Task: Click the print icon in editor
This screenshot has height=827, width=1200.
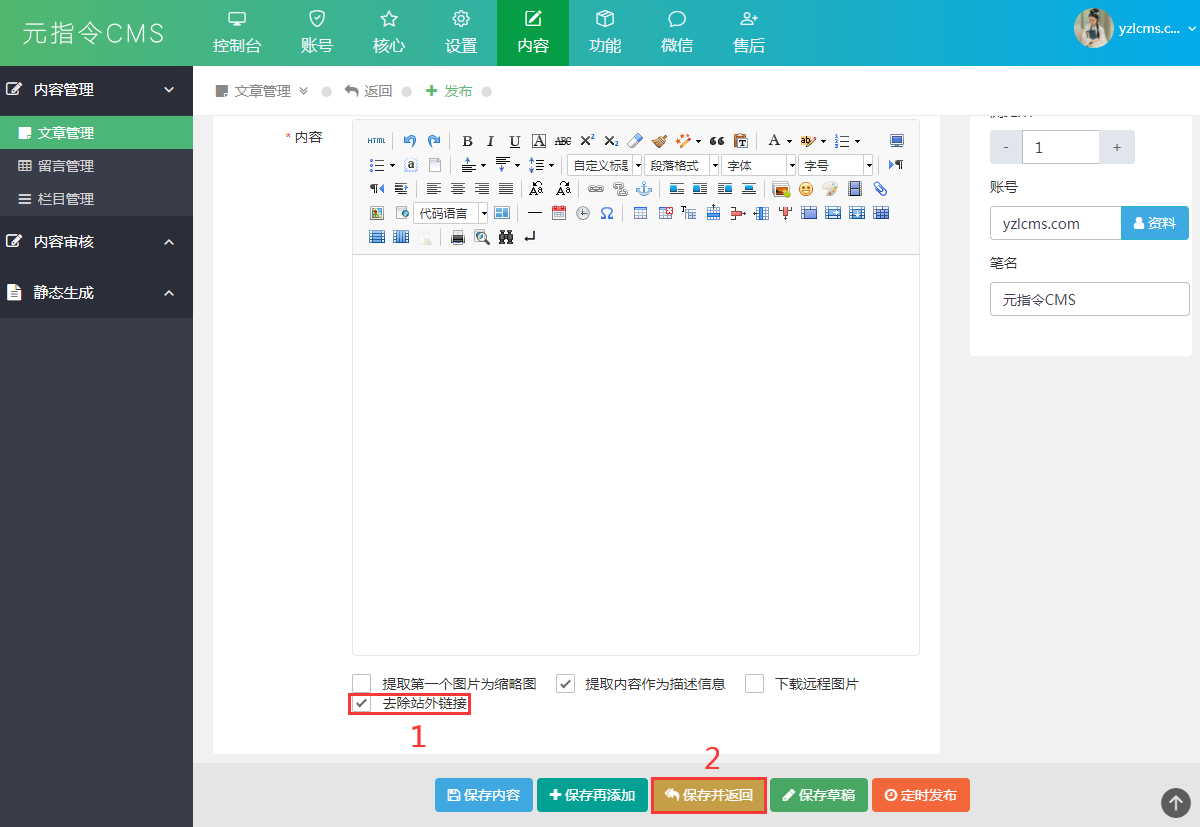Action: pos(458,237)
